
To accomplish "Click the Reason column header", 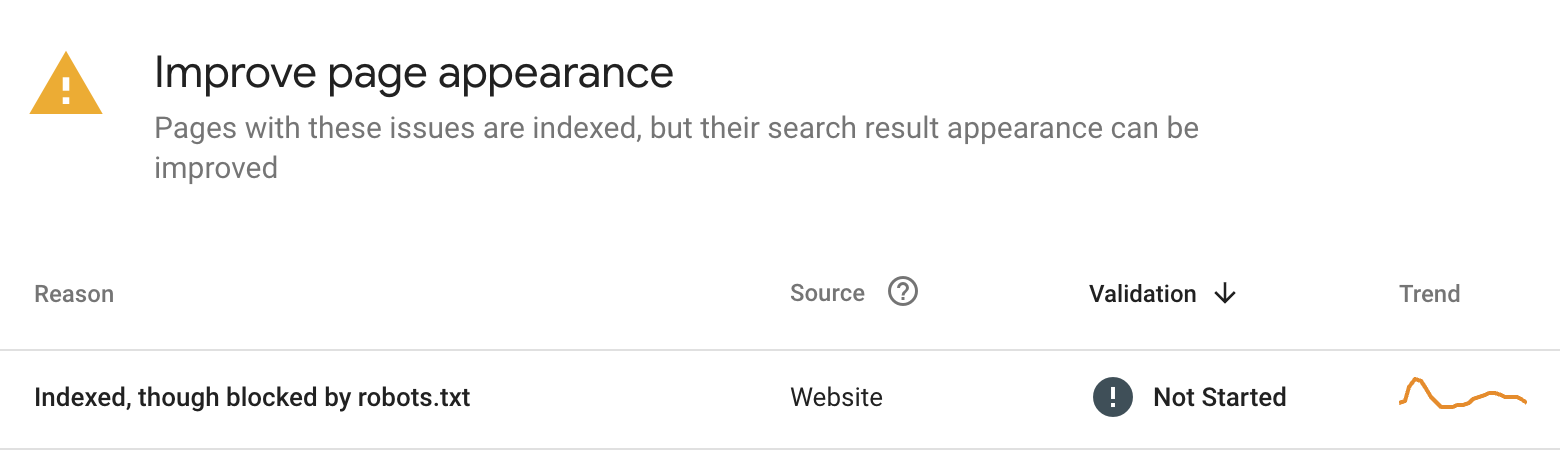I will pyautogui.click(x=74, y=294).
